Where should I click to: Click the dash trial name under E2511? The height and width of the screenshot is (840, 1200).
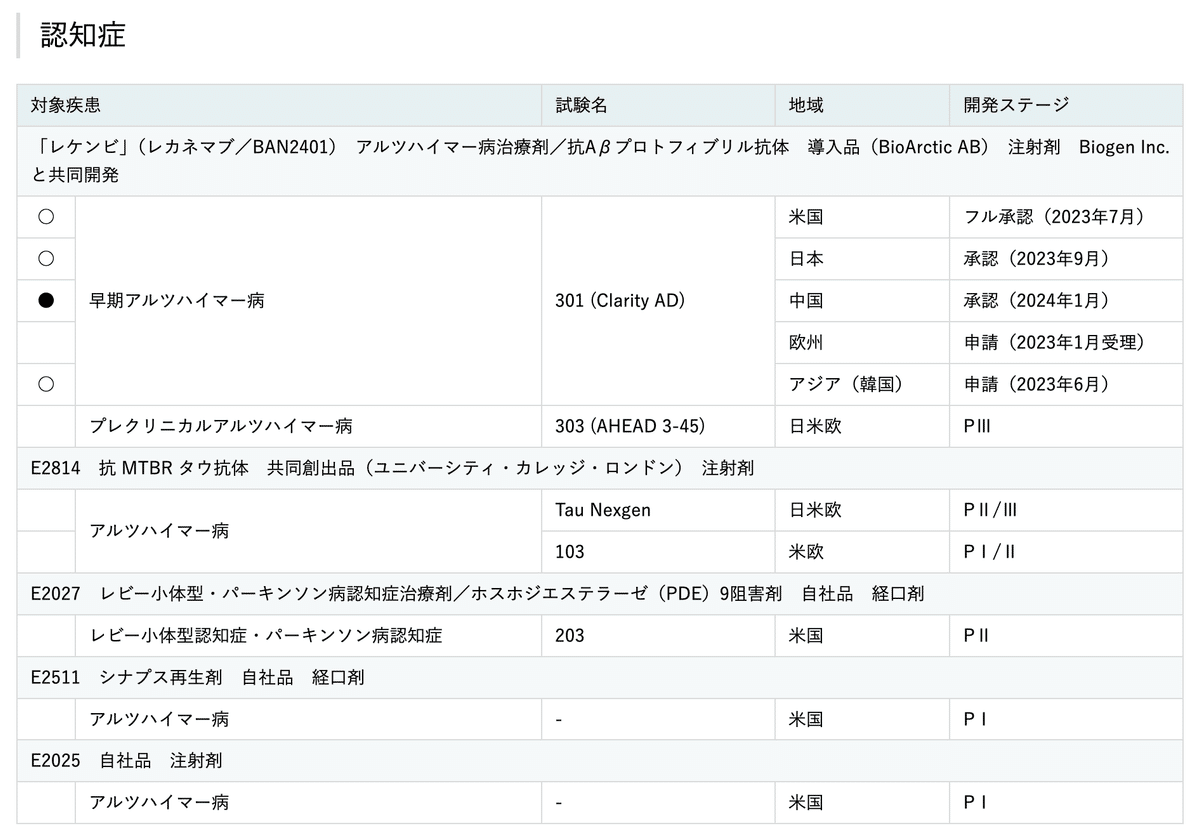click(558, 720)
